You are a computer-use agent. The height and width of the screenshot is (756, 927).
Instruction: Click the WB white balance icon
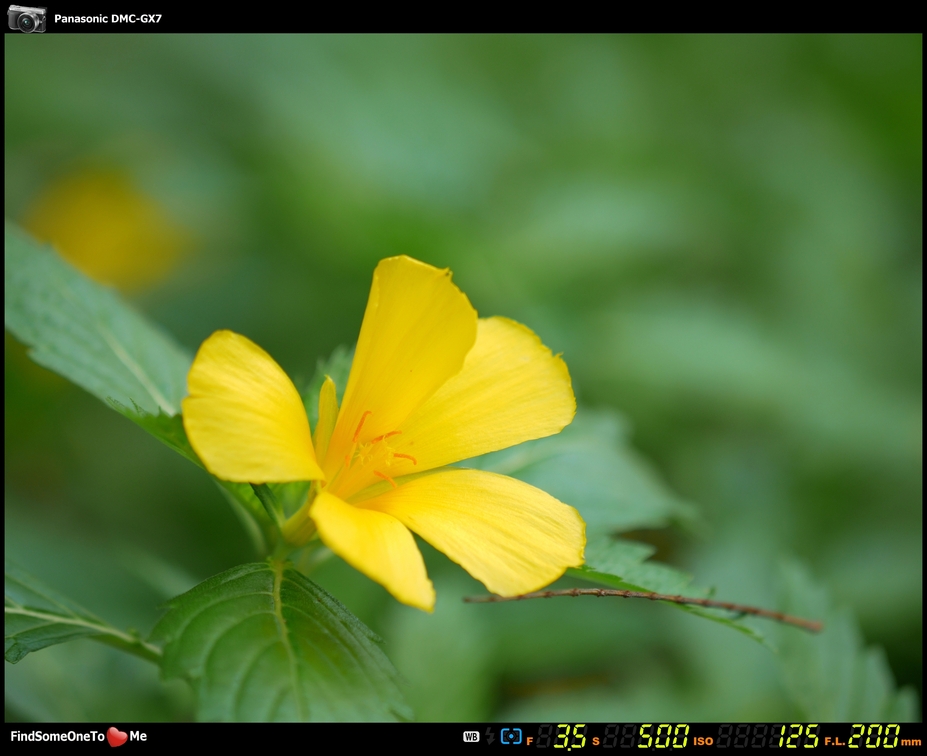[x=471, y=736]
